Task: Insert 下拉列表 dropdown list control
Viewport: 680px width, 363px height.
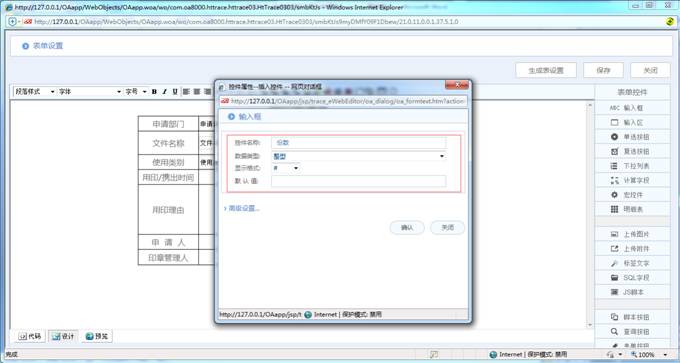Action: [x=632, y=166]
